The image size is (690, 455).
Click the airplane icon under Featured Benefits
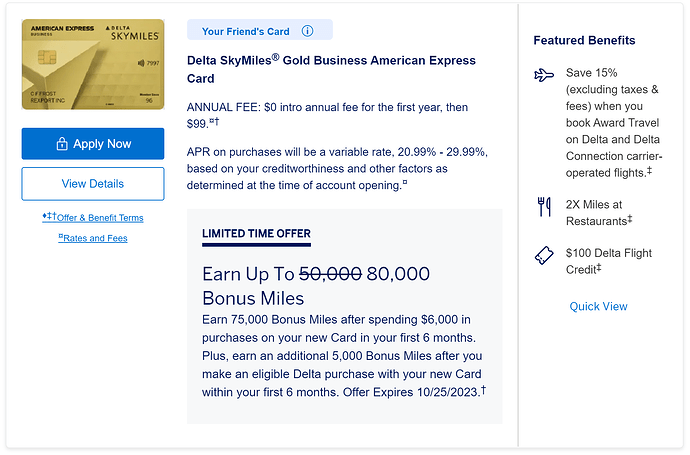pos(544,74)
